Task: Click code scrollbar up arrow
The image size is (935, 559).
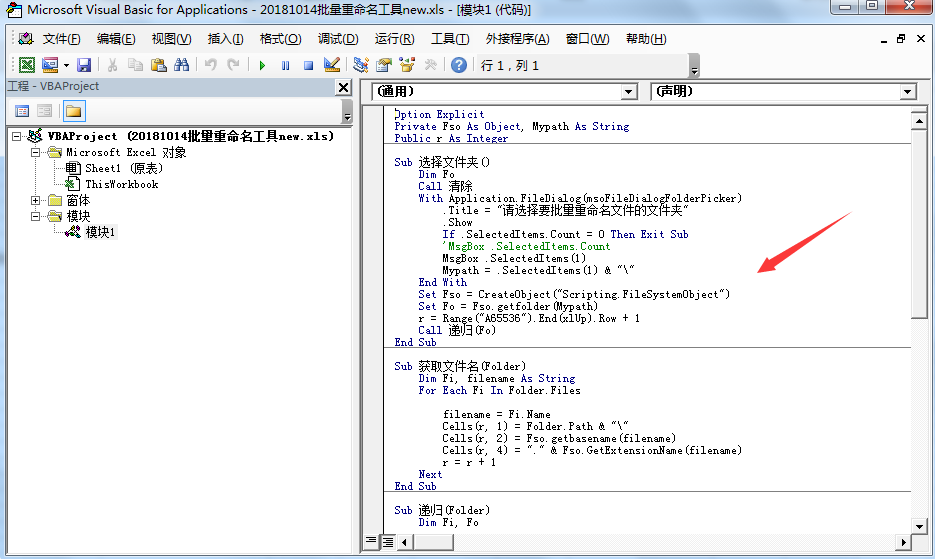Action: (x=919, y=122)
